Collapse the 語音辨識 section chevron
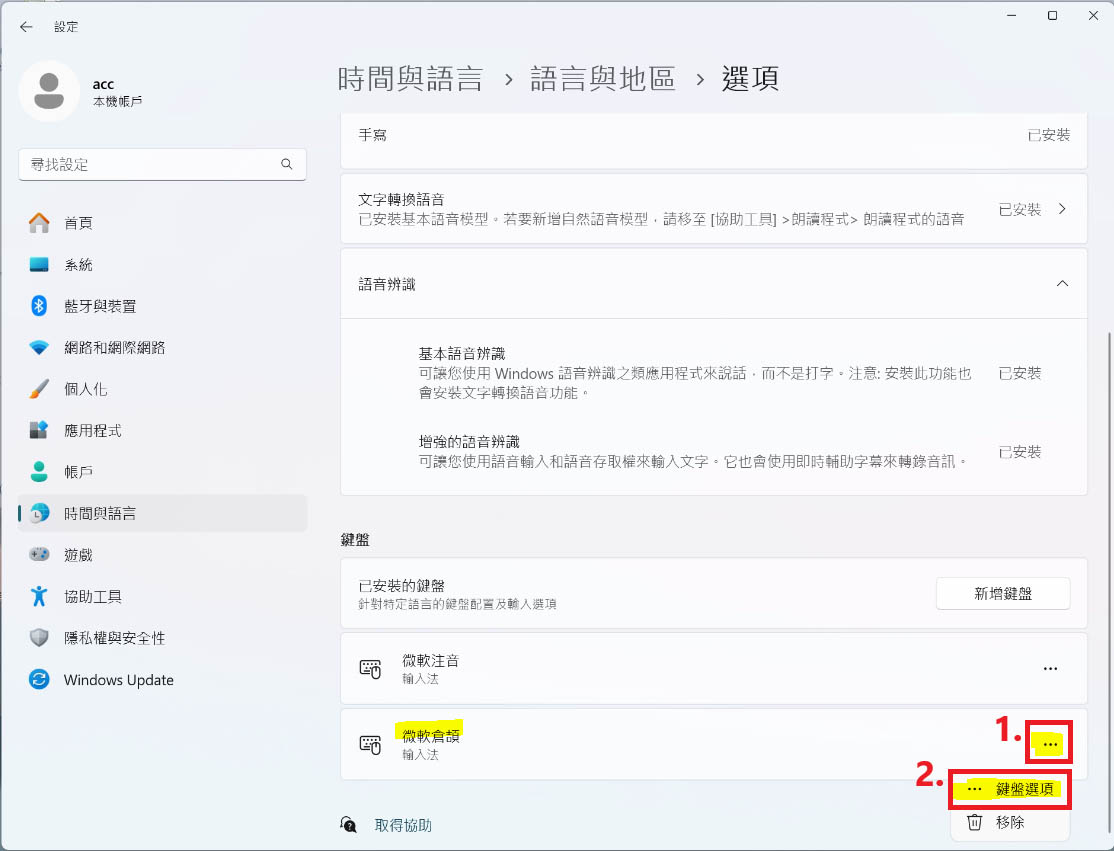Viewport: 1114px width, 851px height. [x=1062, y=284]
